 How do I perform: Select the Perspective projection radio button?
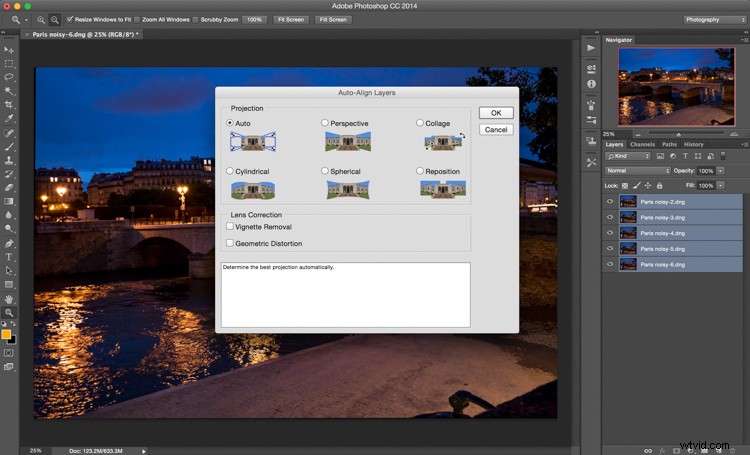pyautogui.click(x=325, y=123)
